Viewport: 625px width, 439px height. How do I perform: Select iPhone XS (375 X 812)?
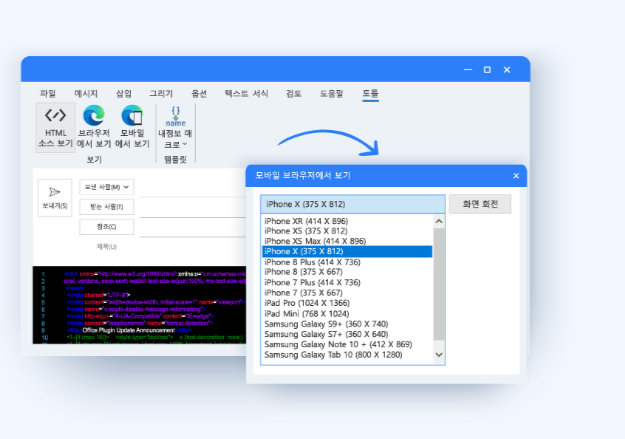(306, 231)
